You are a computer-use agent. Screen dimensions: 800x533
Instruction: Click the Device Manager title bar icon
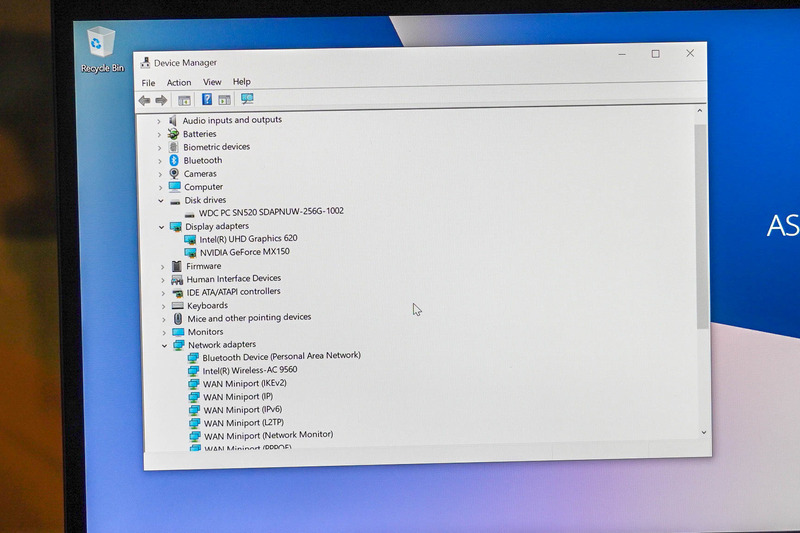click(x=145, y=63)
